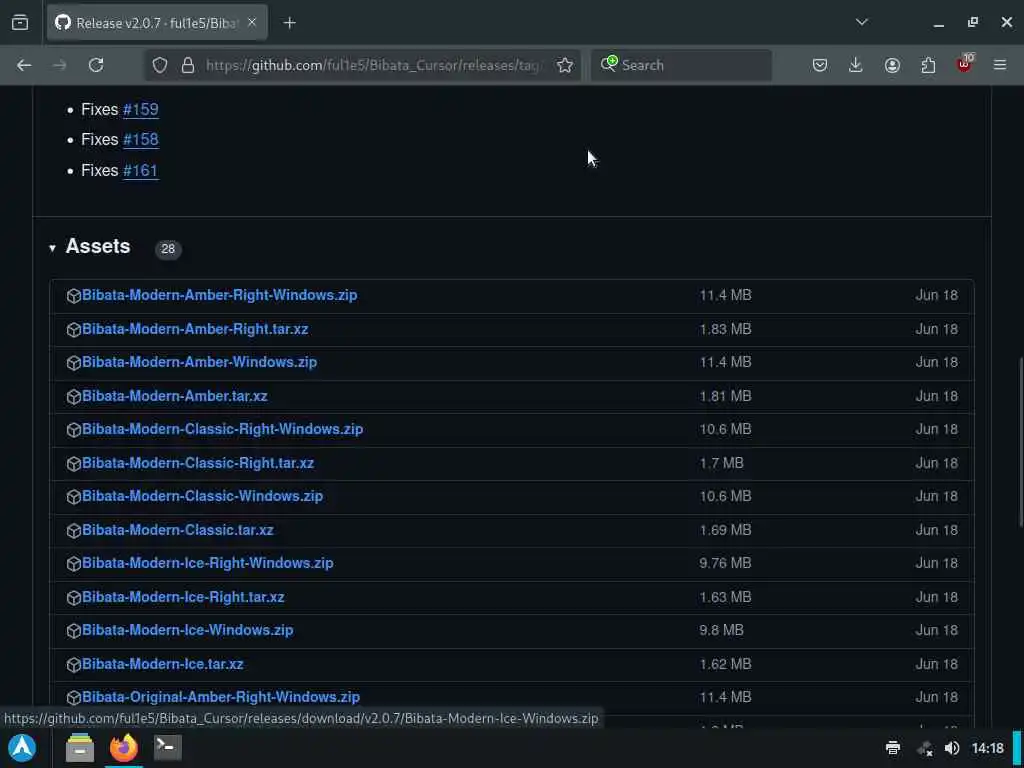The width and height of the screenshot is (1024, 768).
Task: Download Bibata-Modern-Classic.tar.xz
Action: (178, 530)
